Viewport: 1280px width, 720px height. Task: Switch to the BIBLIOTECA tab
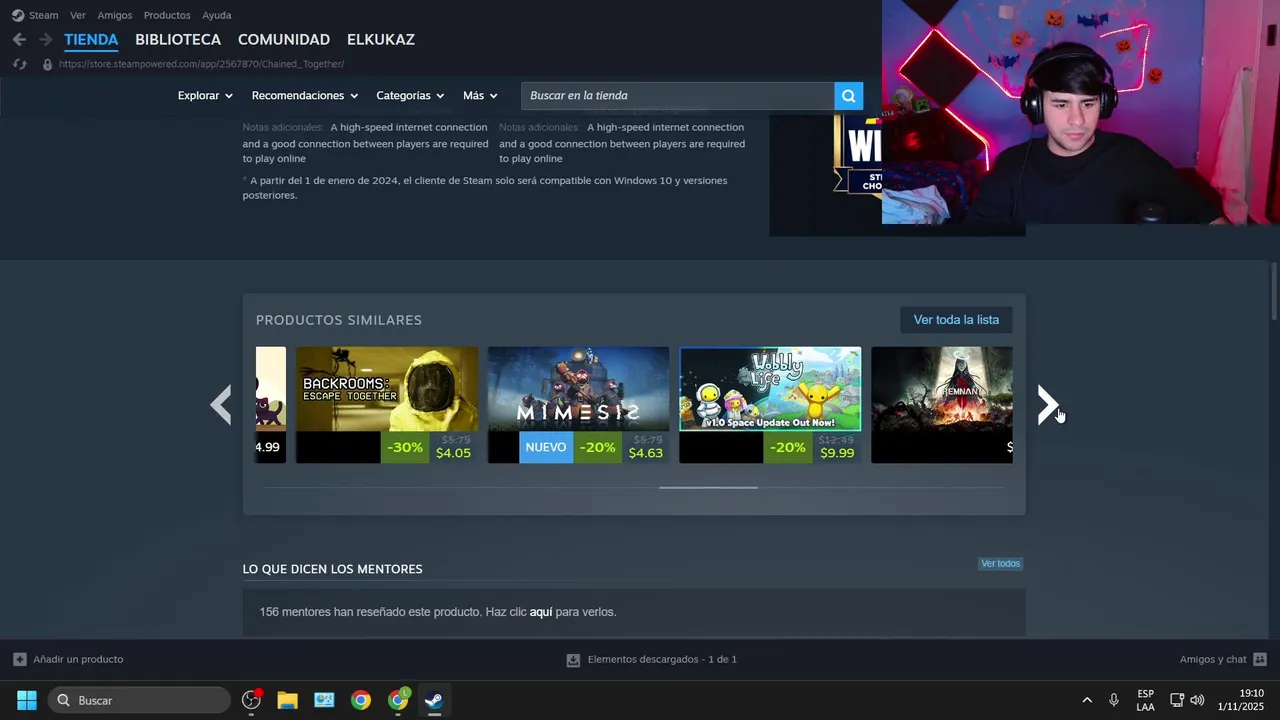(178, 39)
